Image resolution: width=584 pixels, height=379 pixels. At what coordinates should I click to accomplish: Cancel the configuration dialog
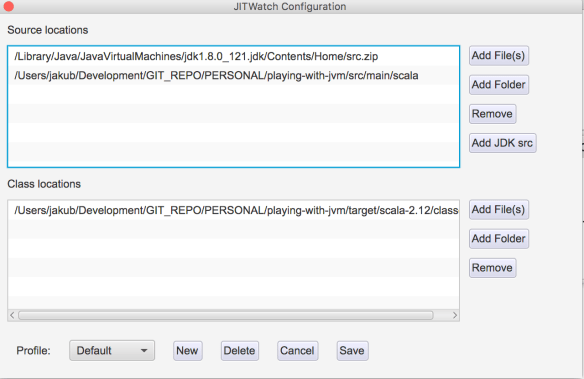pyautogui.click(x=297, y=351)
